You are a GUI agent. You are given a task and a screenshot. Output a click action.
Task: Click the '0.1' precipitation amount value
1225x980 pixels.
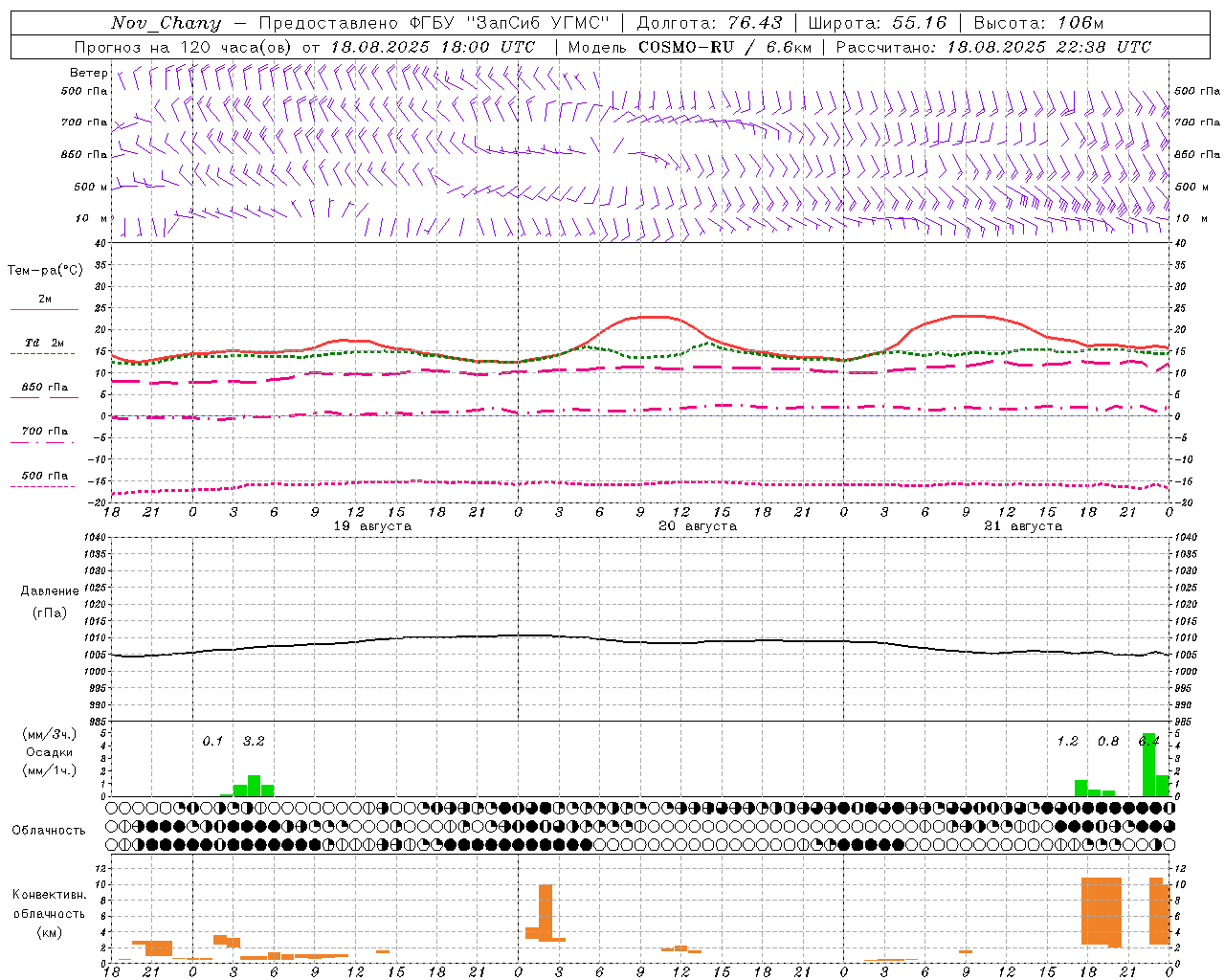(x=212, y=741)
